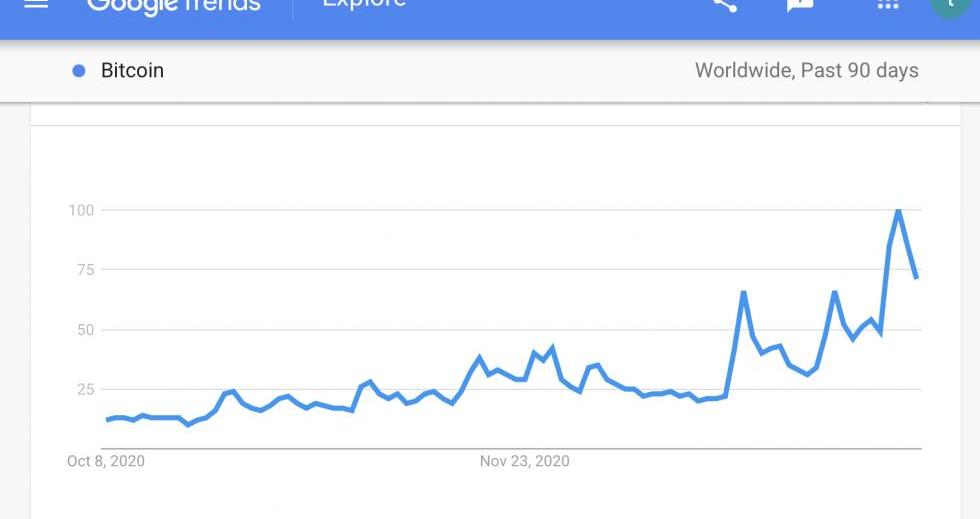Viewport: 980px width, 519px height.
Task: Click the final data point on the line
Action: (x=916, y=277)
